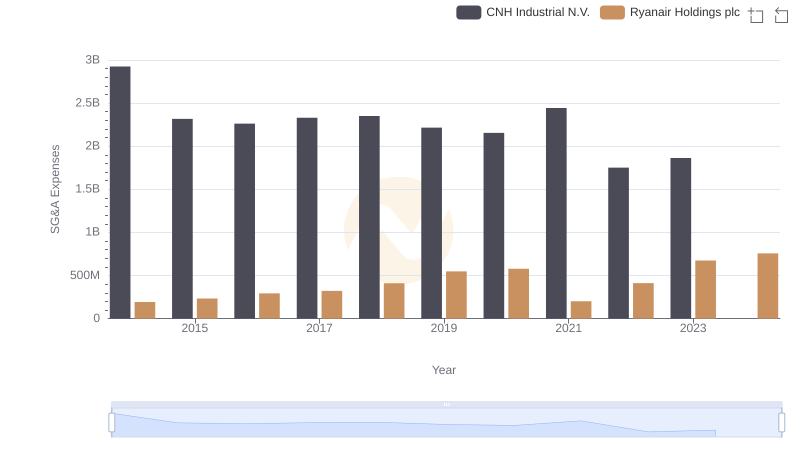Click the Ryanair bar for 2018
This screenshot has width=800, height=461.
pyautogui.click(x=394, y=301)
